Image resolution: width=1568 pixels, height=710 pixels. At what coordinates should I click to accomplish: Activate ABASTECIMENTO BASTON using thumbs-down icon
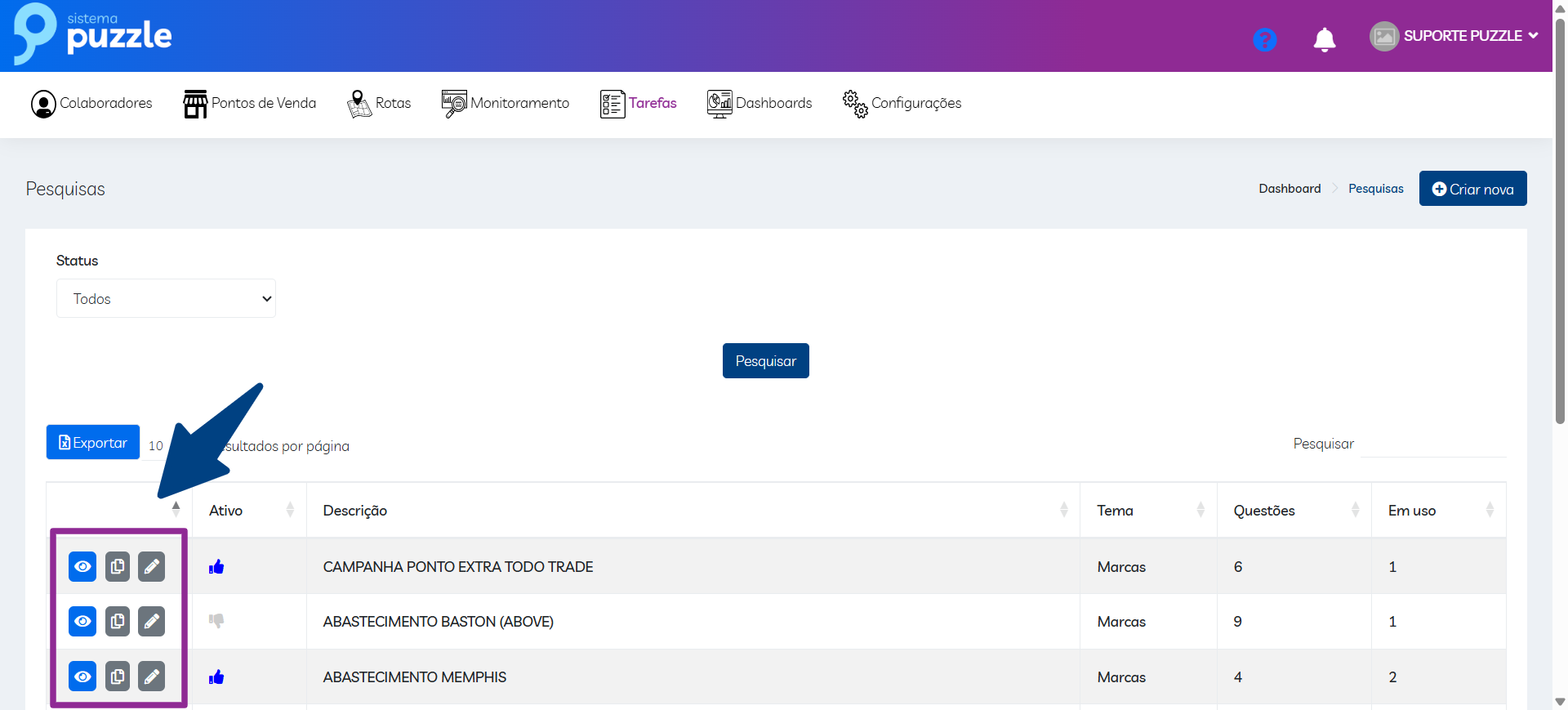point(216,621)
